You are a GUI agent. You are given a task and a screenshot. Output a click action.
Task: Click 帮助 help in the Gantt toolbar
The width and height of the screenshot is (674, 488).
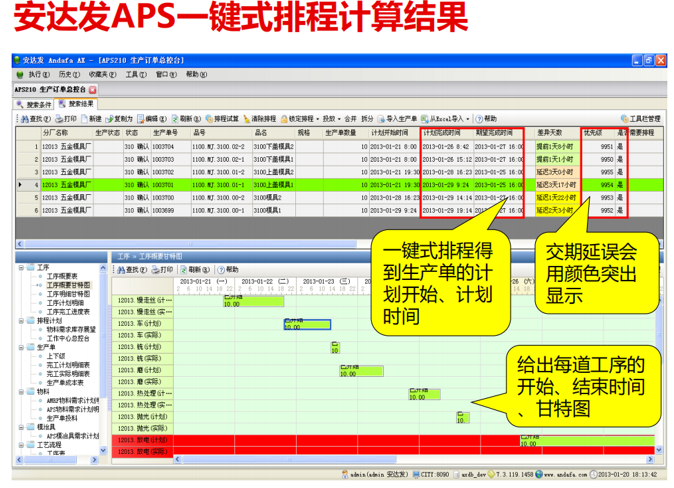228,270
